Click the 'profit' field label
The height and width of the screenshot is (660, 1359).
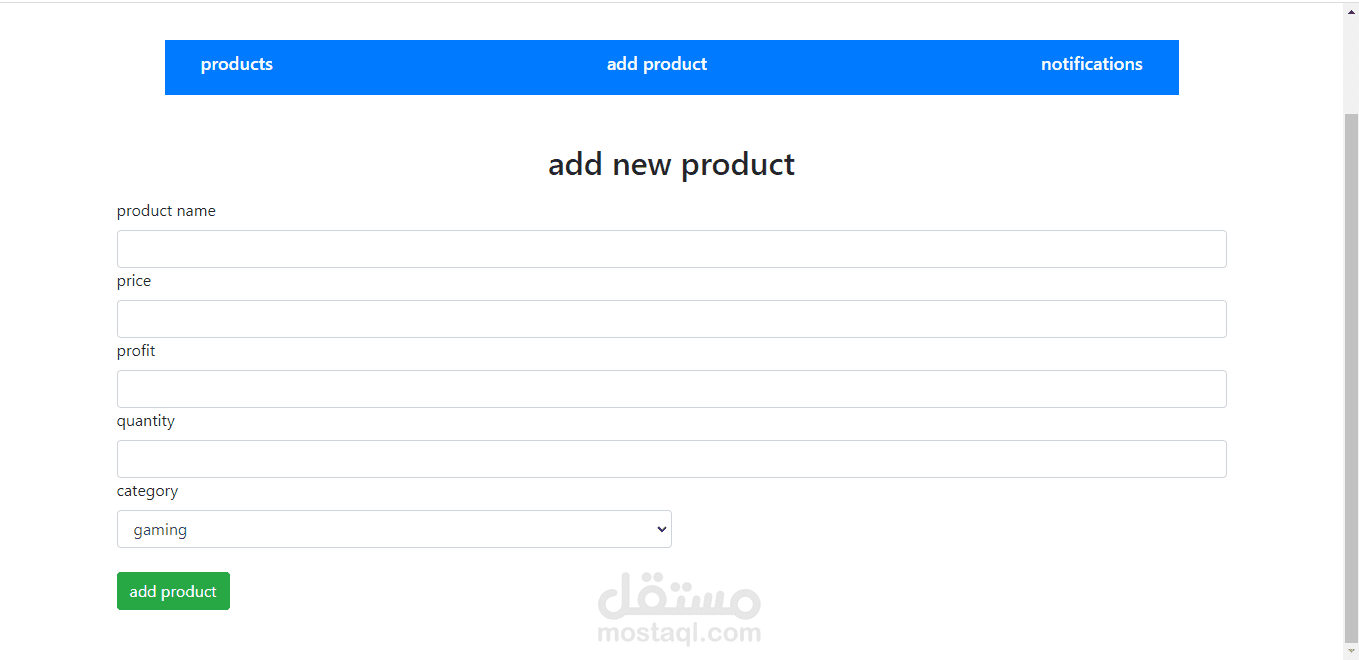136,351
